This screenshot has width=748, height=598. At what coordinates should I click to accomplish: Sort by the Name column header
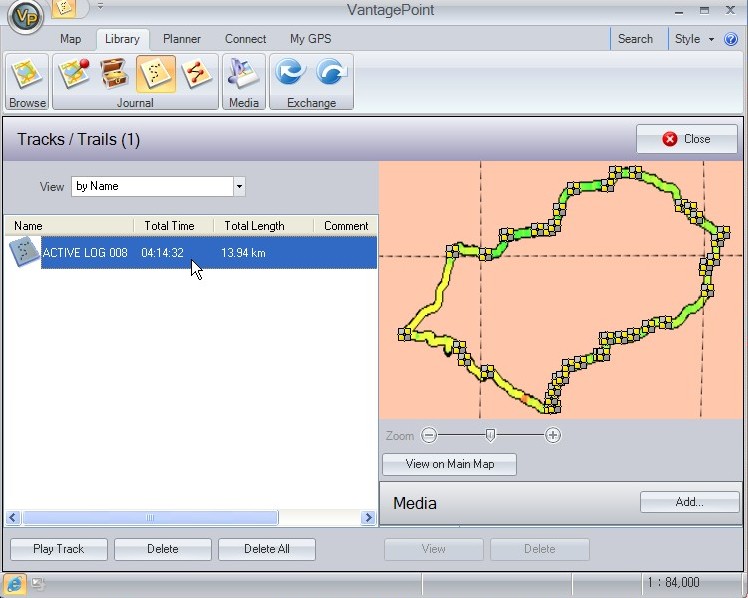coord(69,226)
